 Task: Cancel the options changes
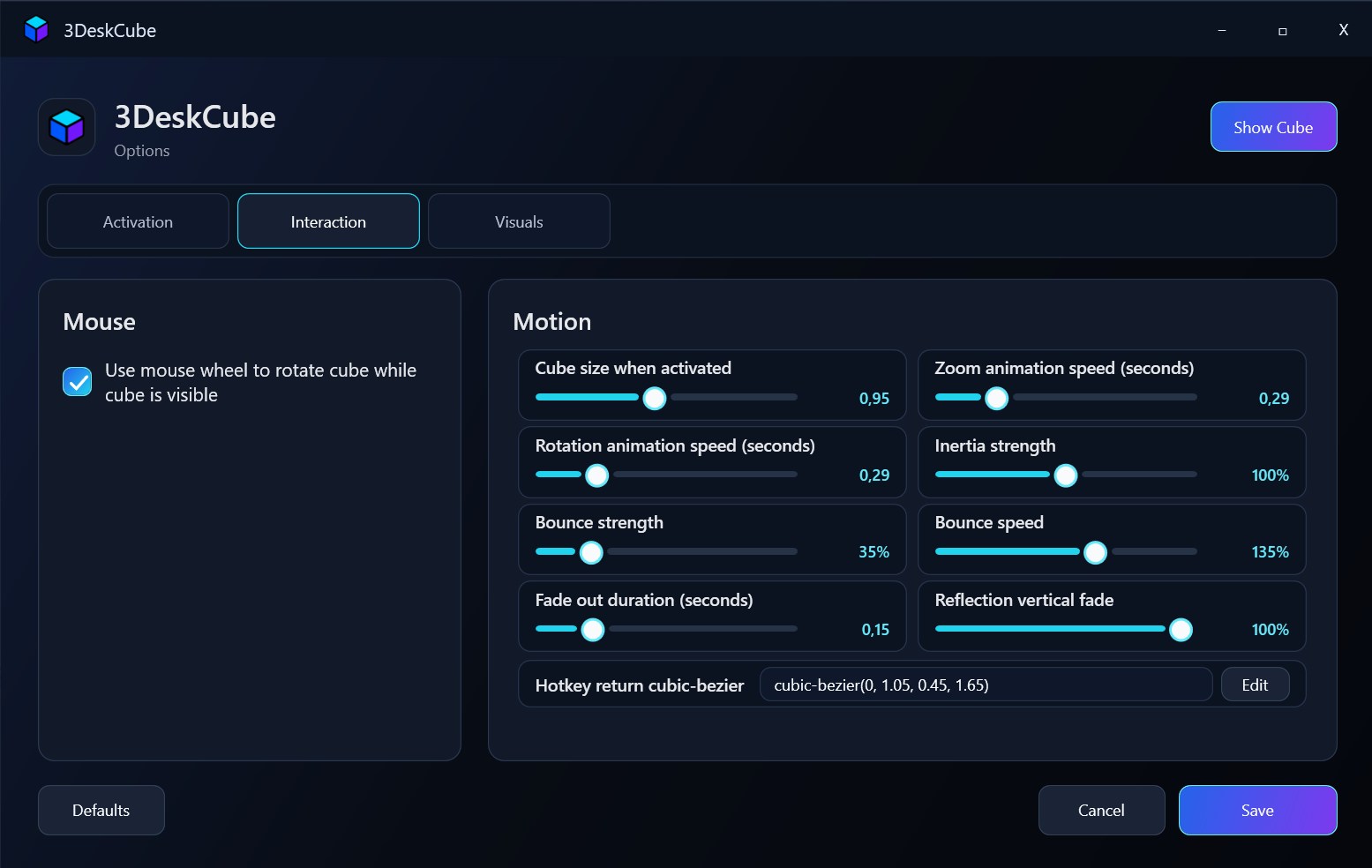[1101, 810]
